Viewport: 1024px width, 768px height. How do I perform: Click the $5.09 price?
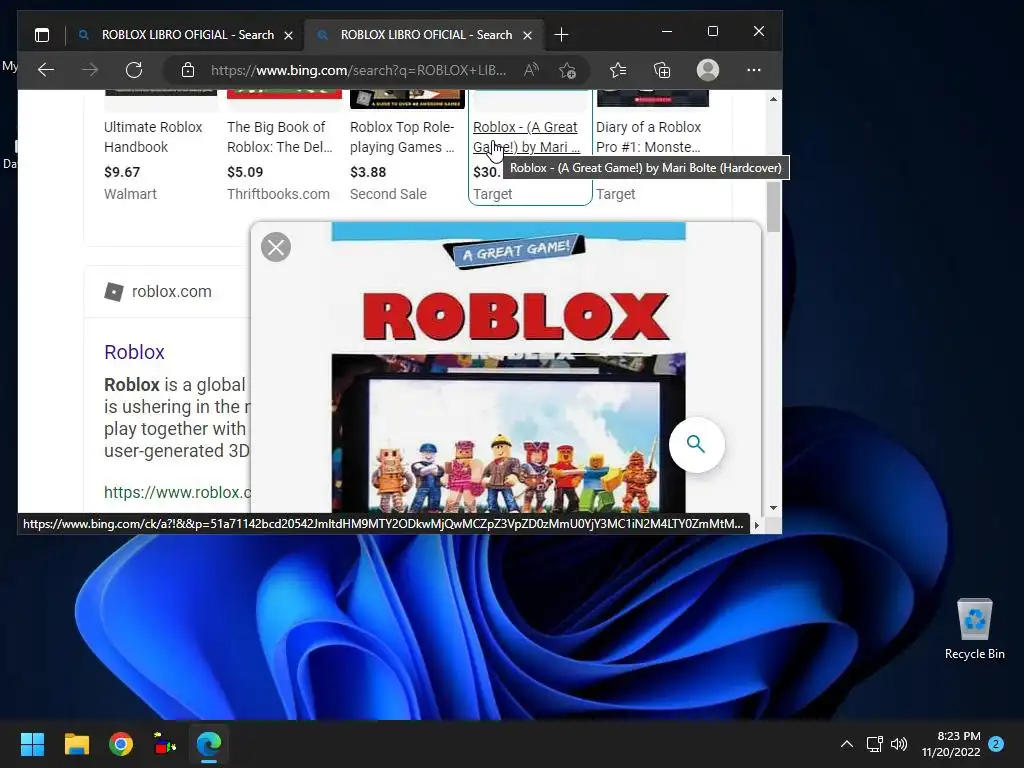click(x=245, y=172)
